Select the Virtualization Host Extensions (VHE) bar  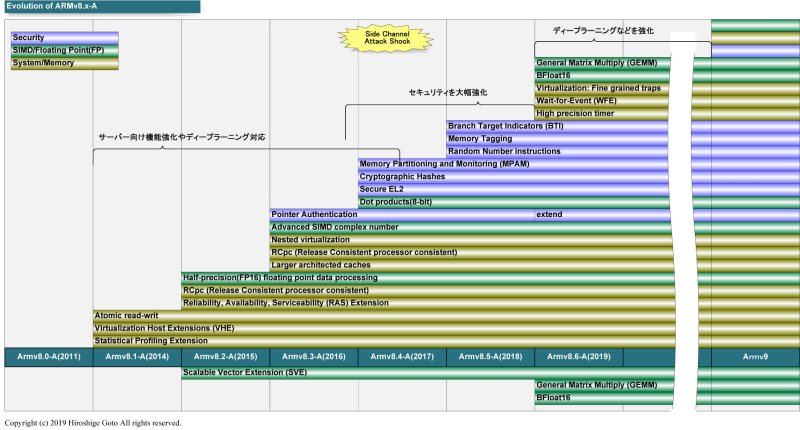click(x=384, y=328)
